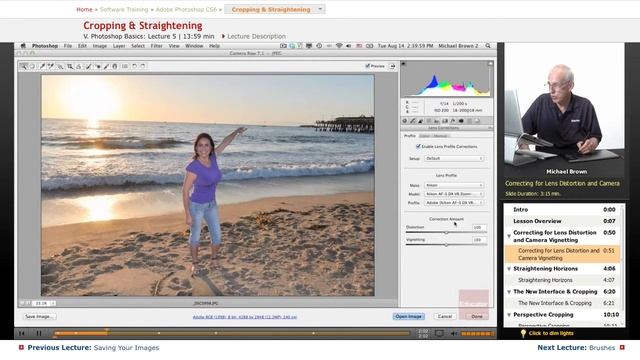This screenshot has width=640, height=360.
Task: Select the Graduated Filter tool
Action: point(115,66)
